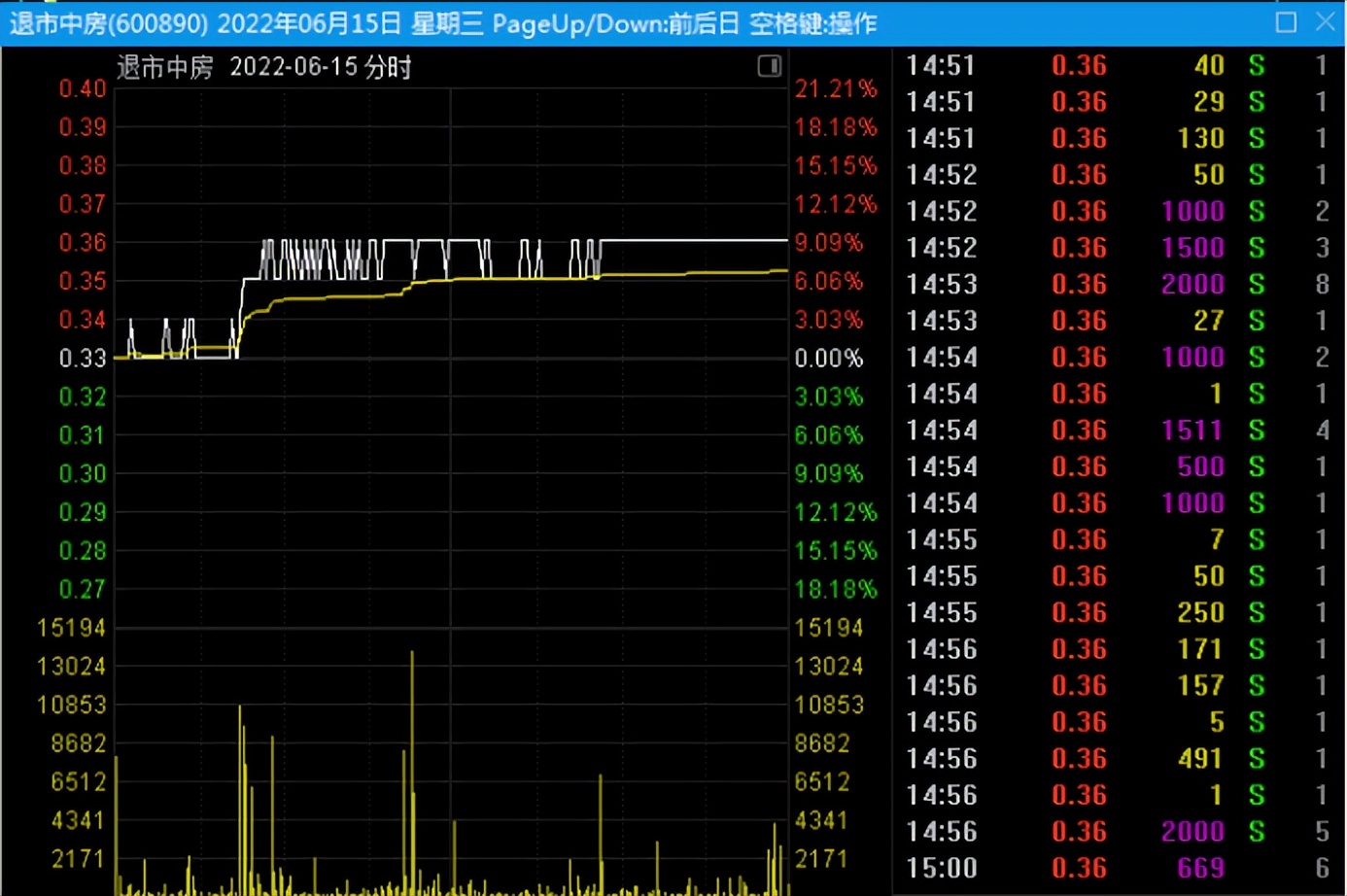Image resolution: width=1347 pixels, height=896 pixels.
Task: Click the green 0.27 price label
Action: tap(83, 589)
